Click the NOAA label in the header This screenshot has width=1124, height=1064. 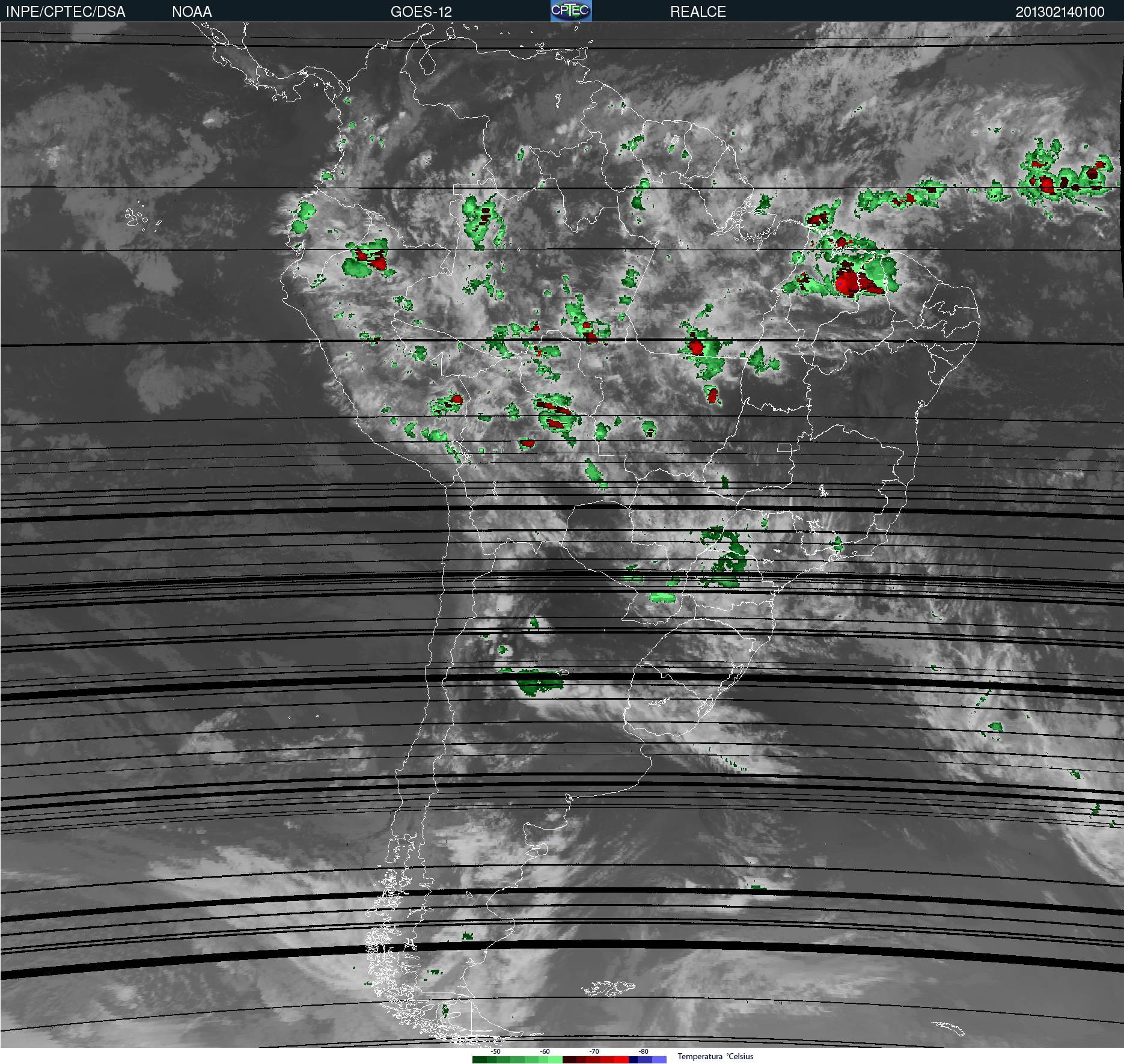pyautogui.click(x=192, y=12)
